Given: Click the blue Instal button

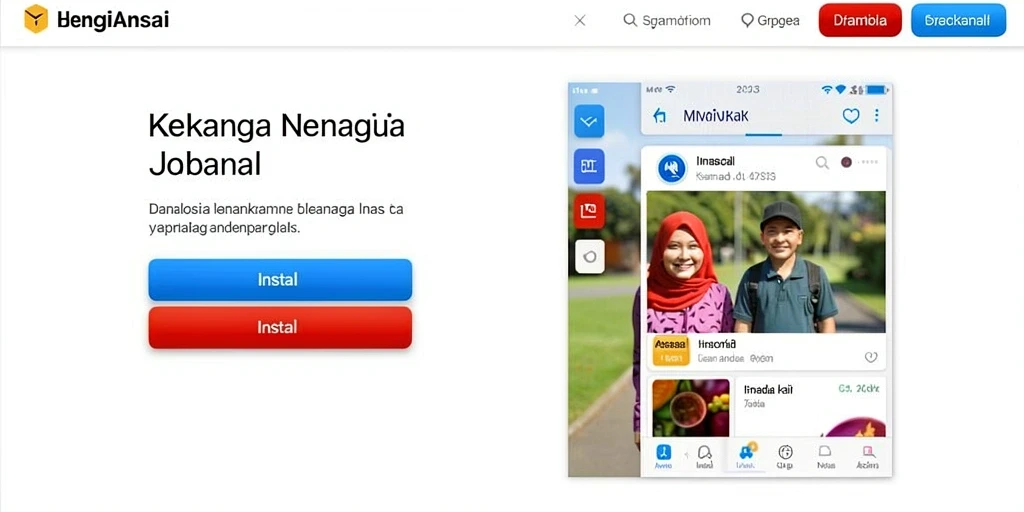Looking at the screenshot, I should 280,280.
